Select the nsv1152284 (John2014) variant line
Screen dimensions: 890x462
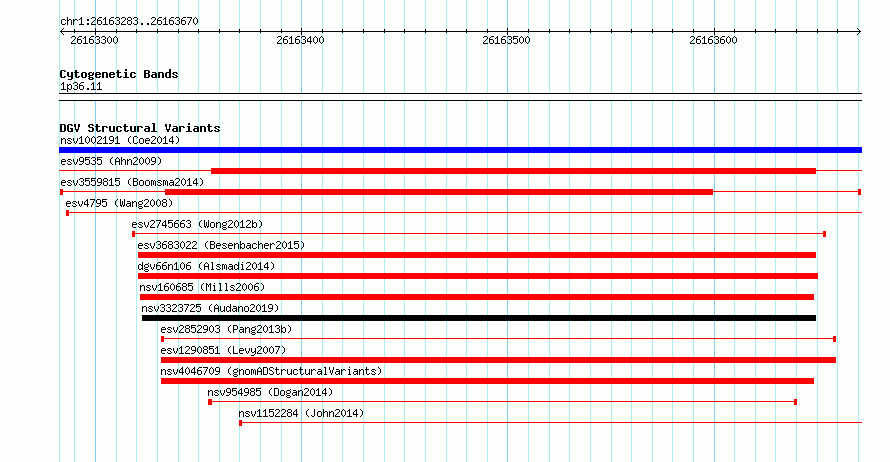pyautogui.click(x=551, y=423)
